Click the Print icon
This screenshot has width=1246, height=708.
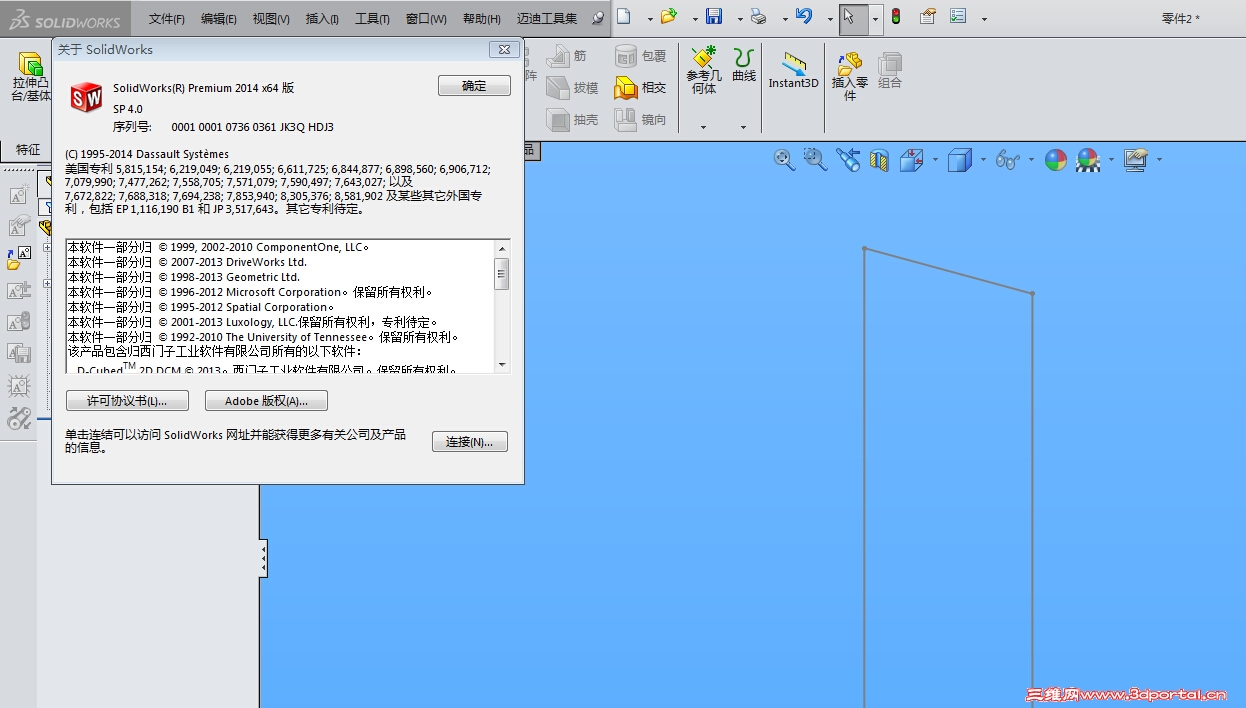coord(759,17)
